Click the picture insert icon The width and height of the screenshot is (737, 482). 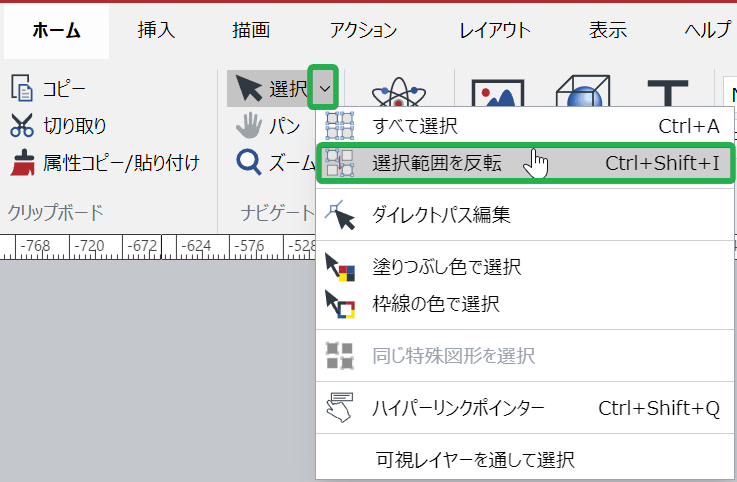pos(498,93)
